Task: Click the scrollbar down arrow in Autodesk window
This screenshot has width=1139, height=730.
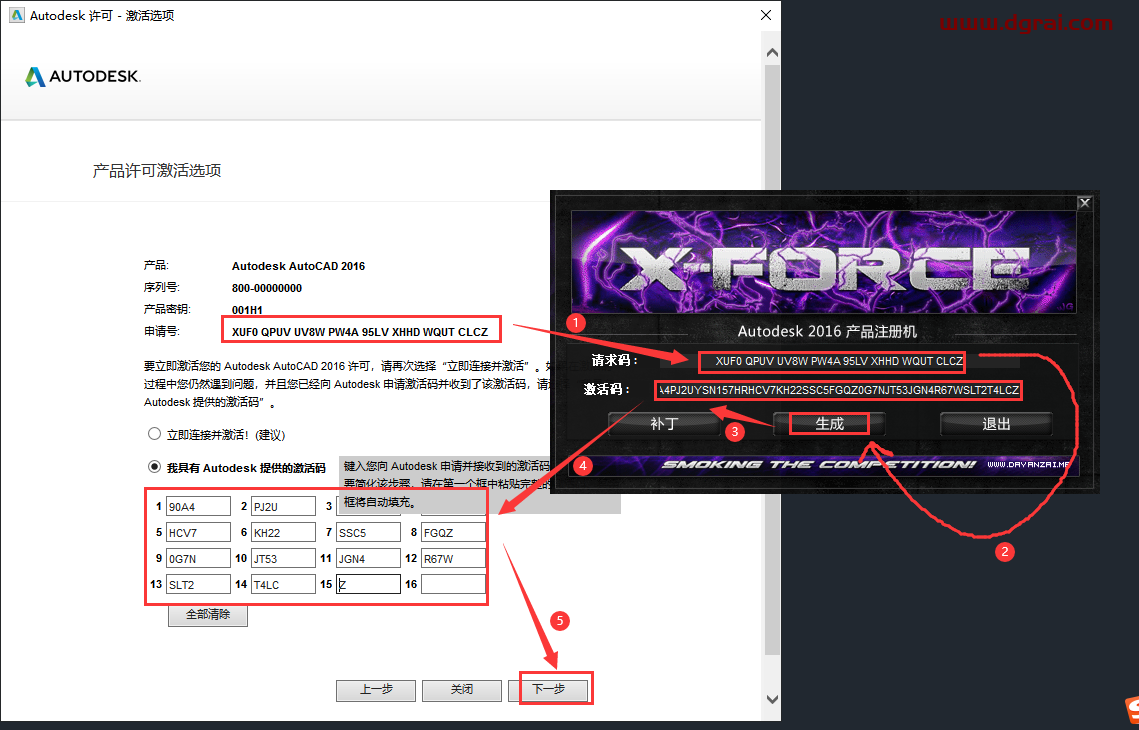Action: tap(772, 699)
